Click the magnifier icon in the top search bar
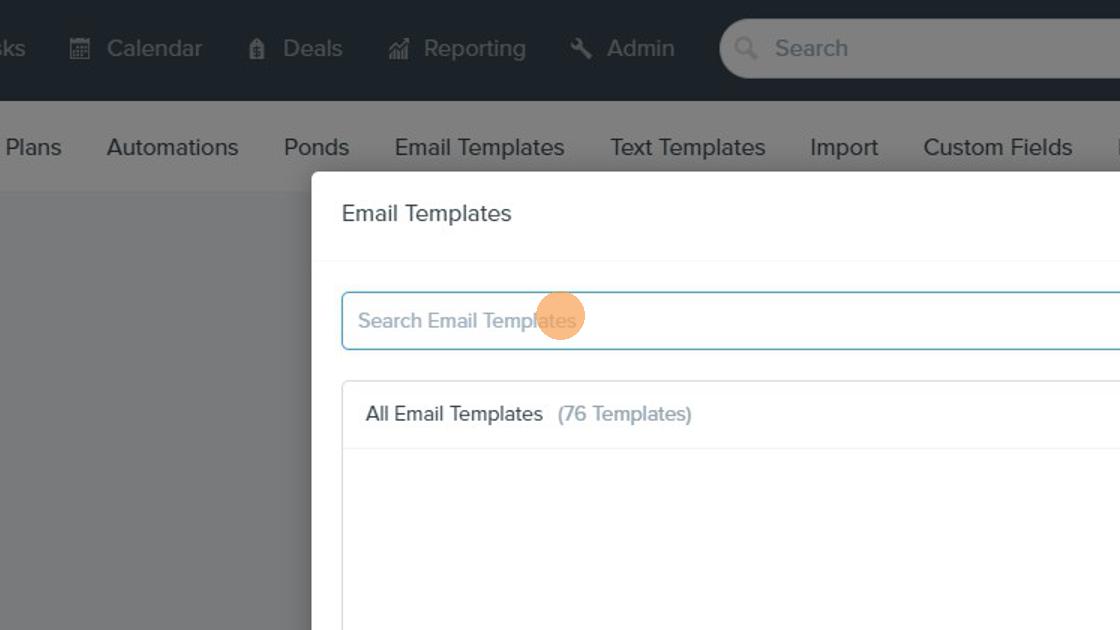This screenshot has width=1120, height=630. (x=745, y=49)
